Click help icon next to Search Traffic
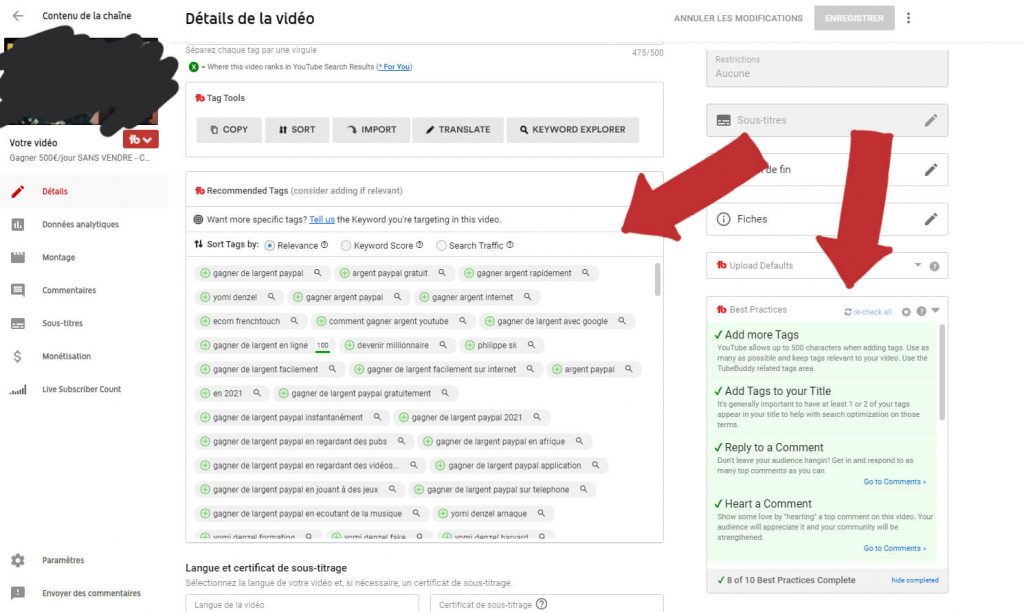The height and width of the screenshot is (612, 1024). click(509, 245)
